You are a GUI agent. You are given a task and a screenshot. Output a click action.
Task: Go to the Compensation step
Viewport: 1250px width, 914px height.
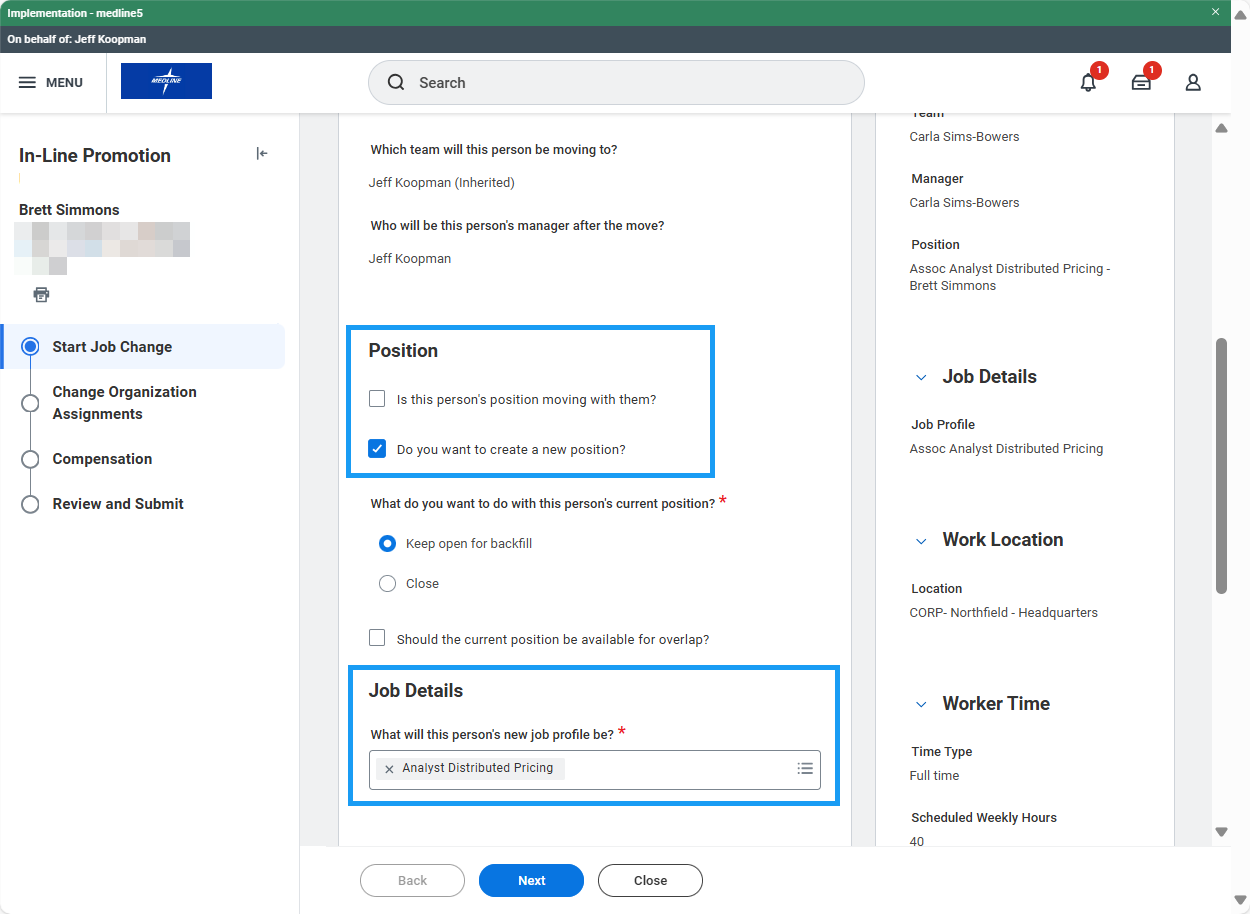click(x=102, y=459)
